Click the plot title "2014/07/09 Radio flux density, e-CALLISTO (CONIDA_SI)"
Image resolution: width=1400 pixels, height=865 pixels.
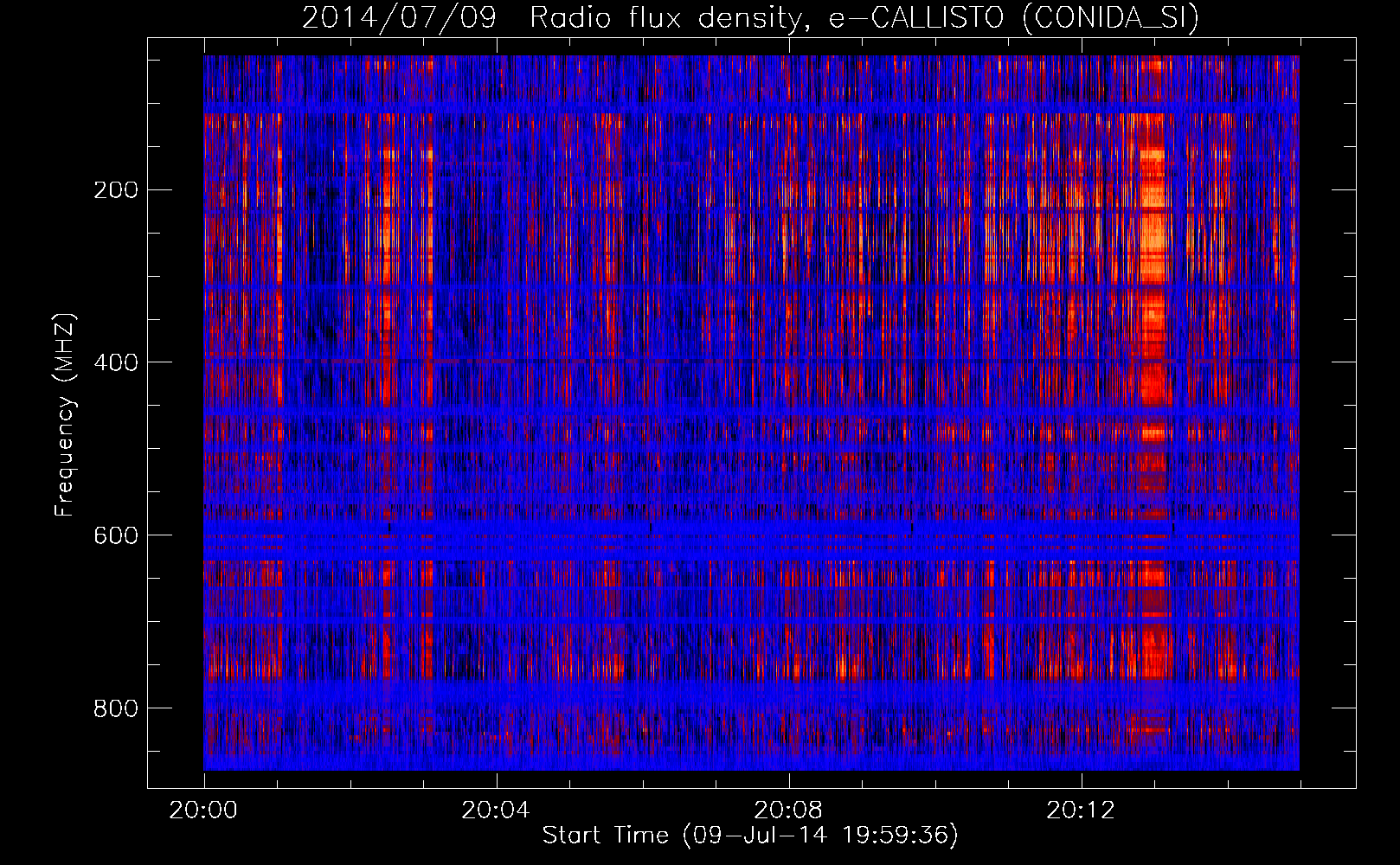pyautogui.click(x=750, y=17)
